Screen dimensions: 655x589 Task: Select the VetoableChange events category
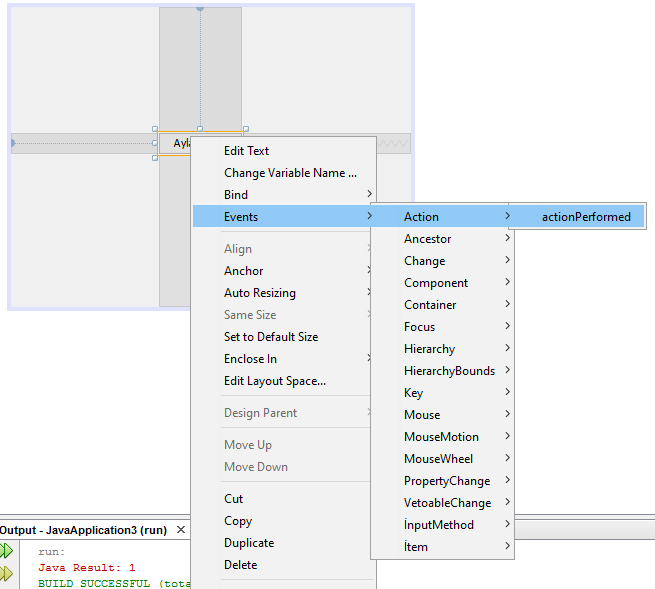click(442, 503)
